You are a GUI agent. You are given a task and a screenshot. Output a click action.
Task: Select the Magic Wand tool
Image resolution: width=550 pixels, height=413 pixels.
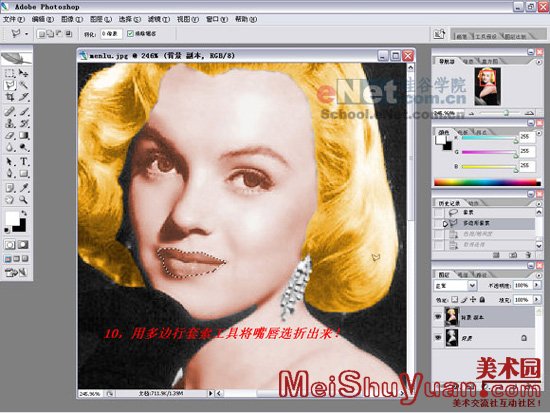[24, 85]
